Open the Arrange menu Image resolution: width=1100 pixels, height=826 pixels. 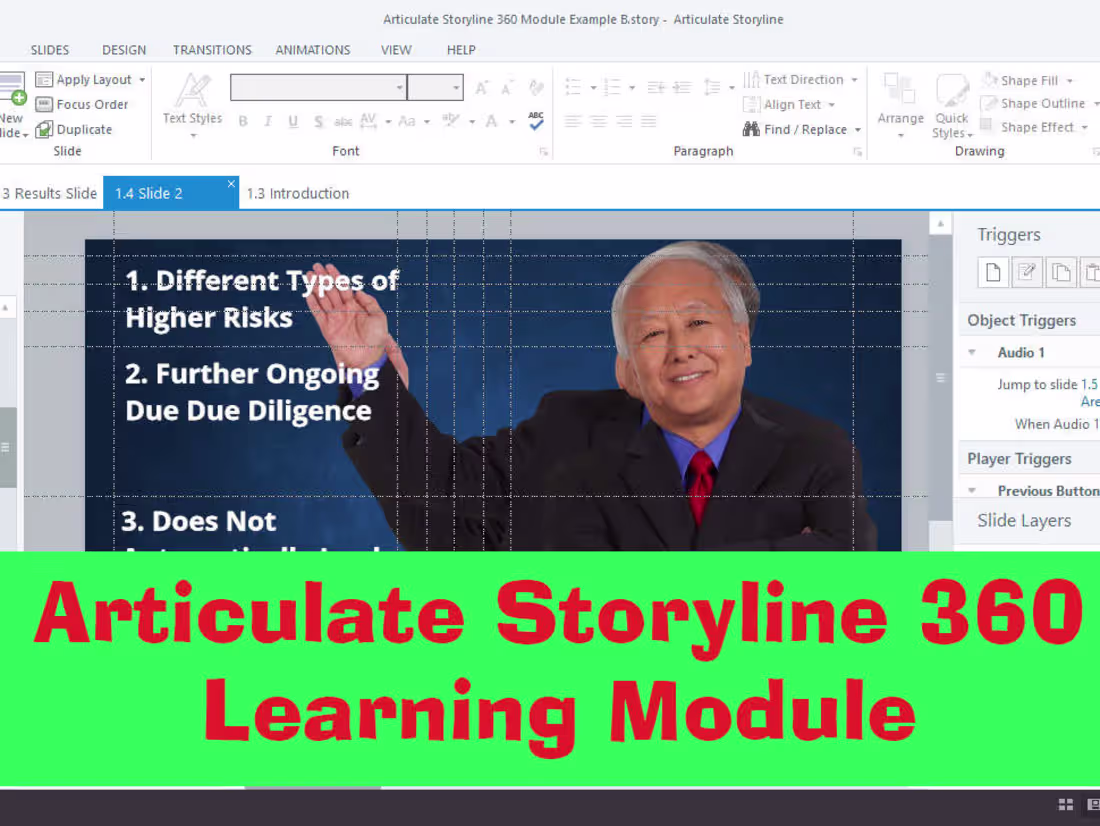tap(900, 105)
